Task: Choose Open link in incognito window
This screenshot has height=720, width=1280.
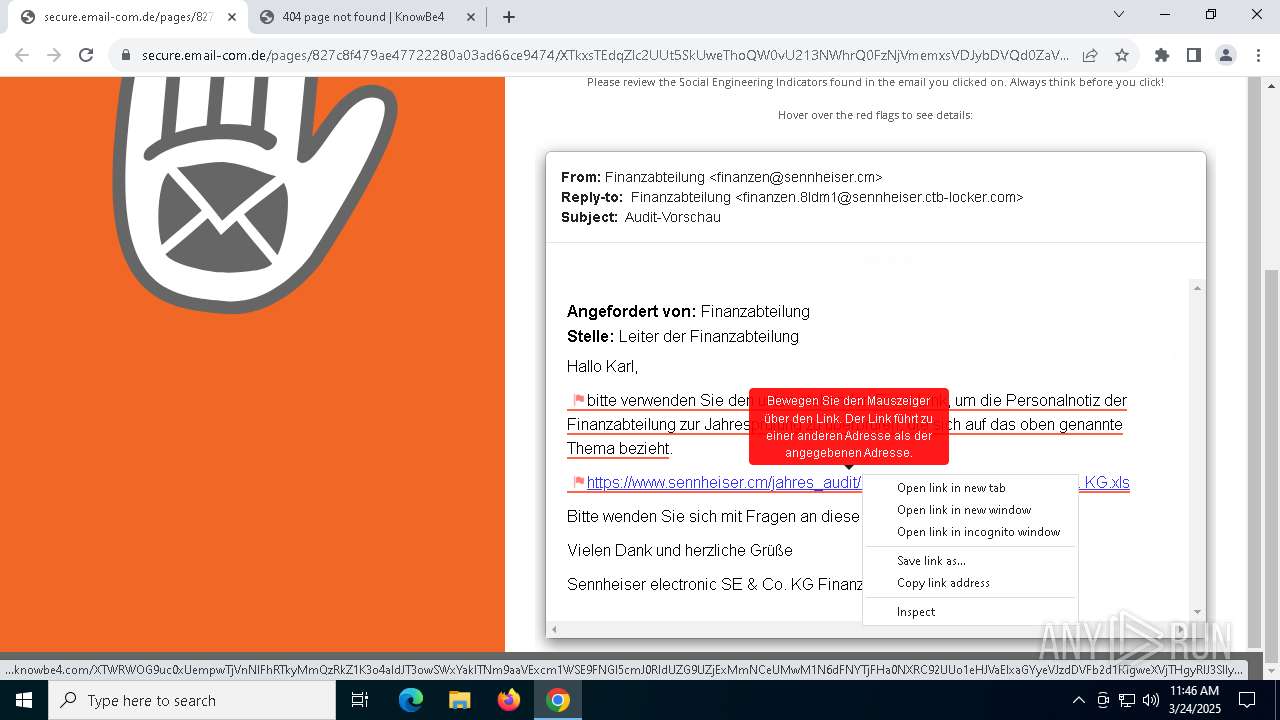Action: 970,532
